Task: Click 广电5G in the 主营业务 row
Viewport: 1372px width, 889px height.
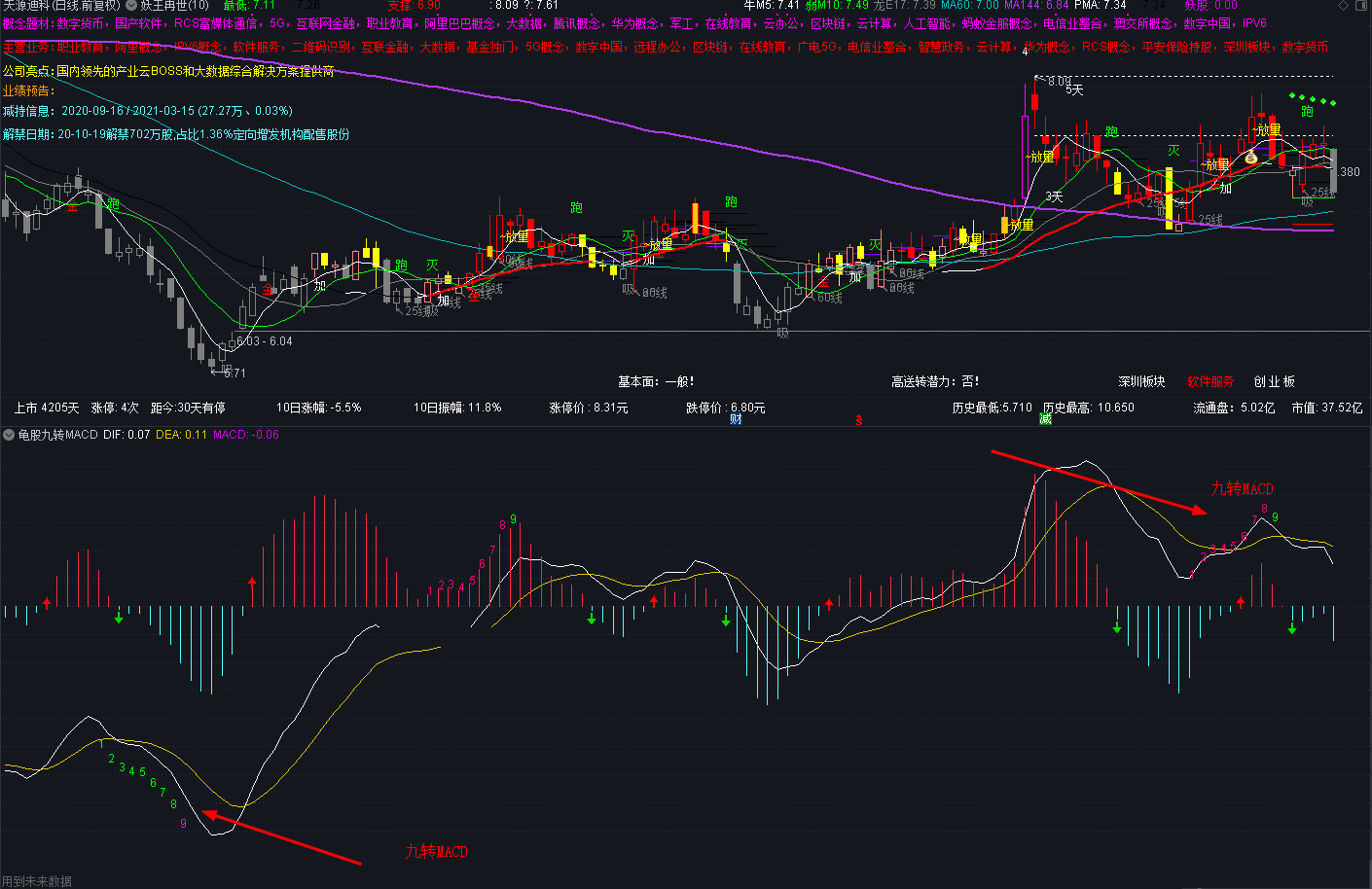Action: [816, 47]
